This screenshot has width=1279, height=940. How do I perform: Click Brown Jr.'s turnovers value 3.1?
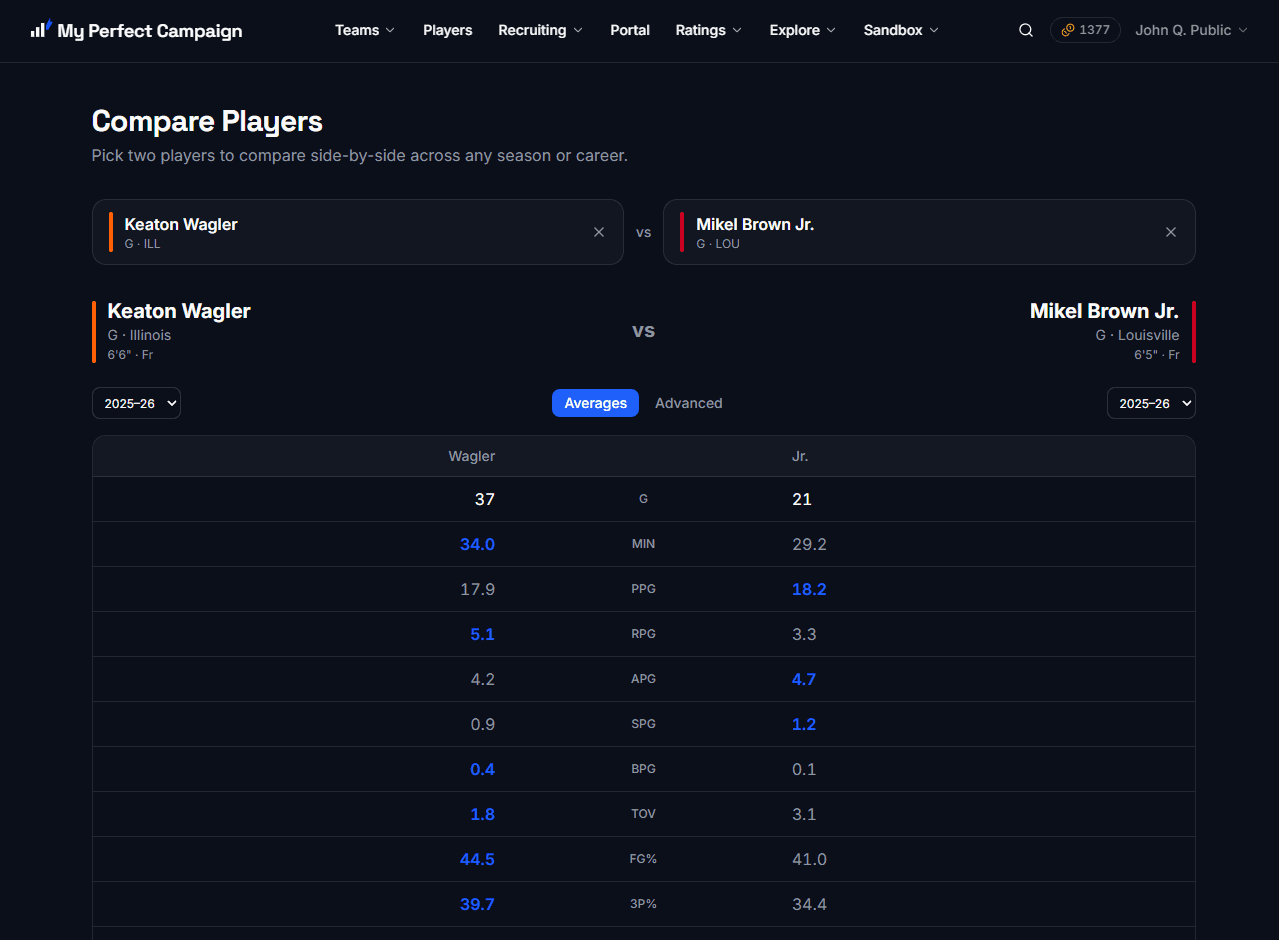[804, 814]
